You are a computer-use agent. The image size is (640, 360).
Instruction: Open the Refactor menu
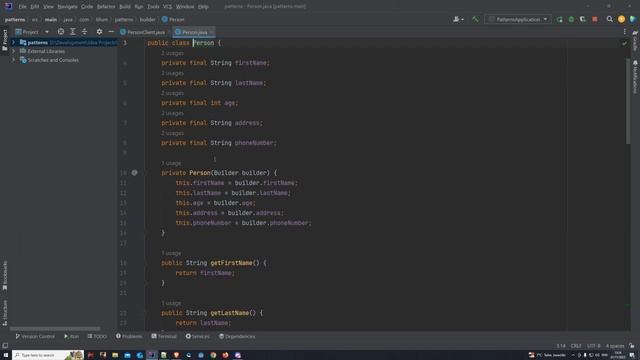[x=106, y=7]
